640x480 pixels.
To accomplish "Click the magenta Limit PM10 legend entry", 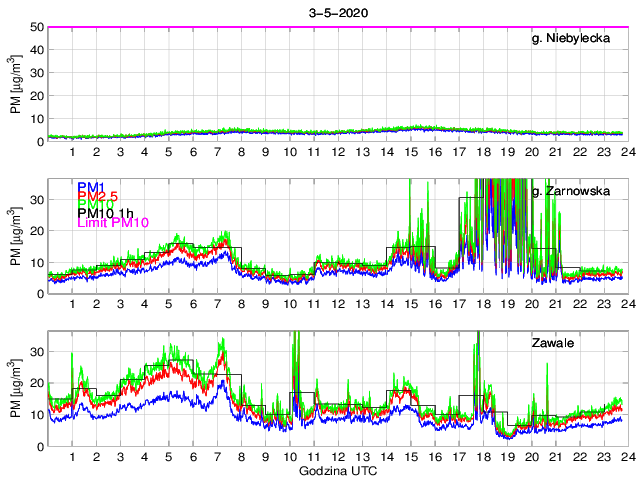I will click(x=112, y=234).
